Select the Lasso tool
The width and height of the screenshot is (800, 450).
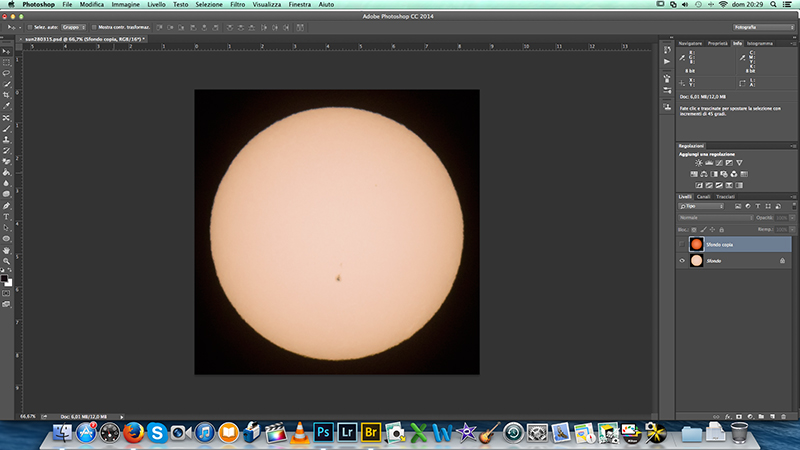6,73
